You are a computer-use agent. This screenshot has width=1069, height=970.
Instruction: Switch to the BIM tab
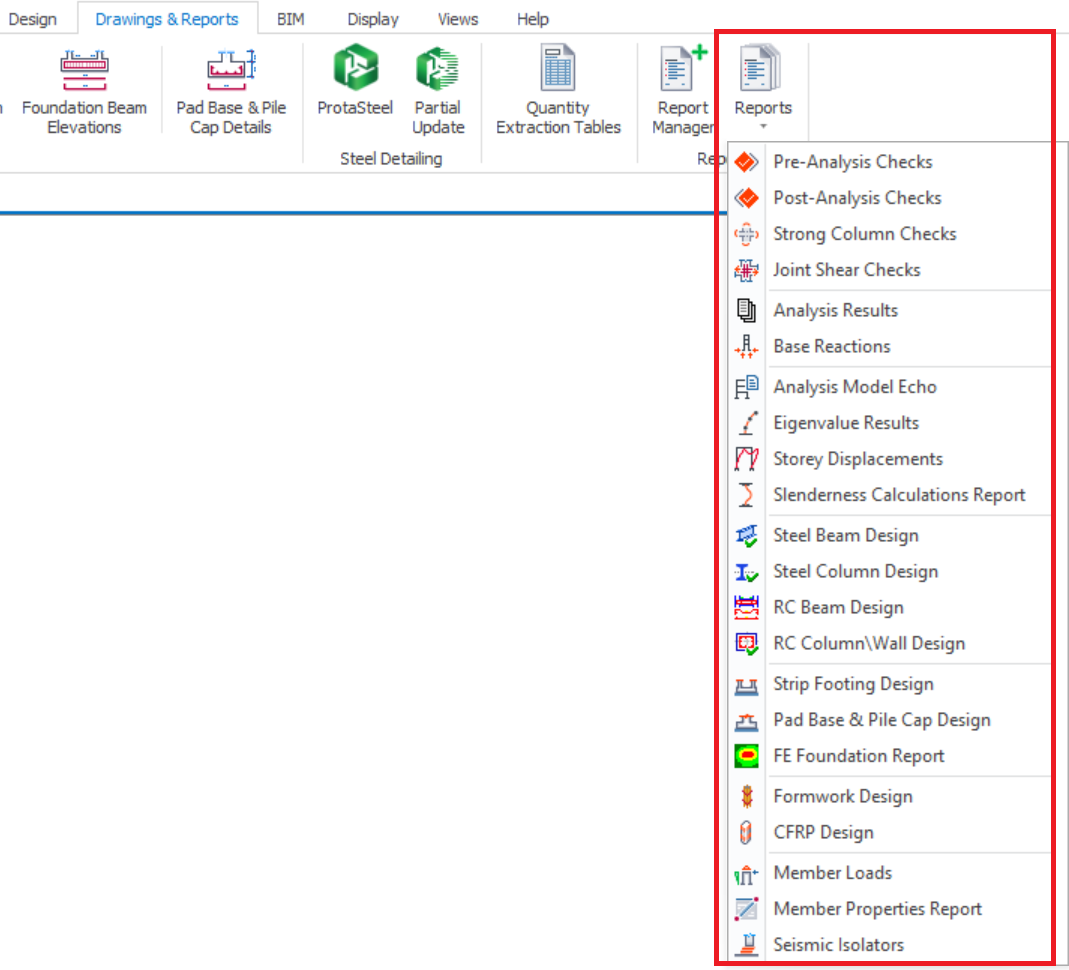pos(290,19)
